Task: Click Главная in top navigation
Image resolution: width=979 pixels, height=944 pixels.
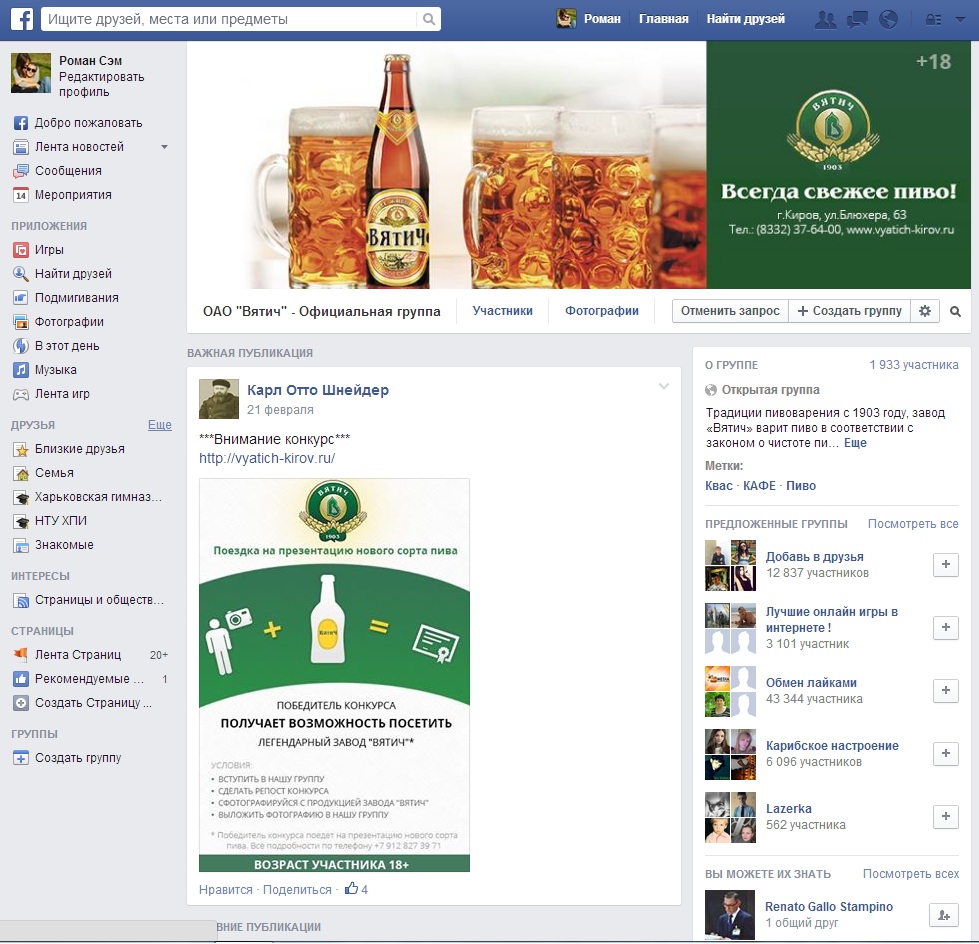Action: pos(663,19)
